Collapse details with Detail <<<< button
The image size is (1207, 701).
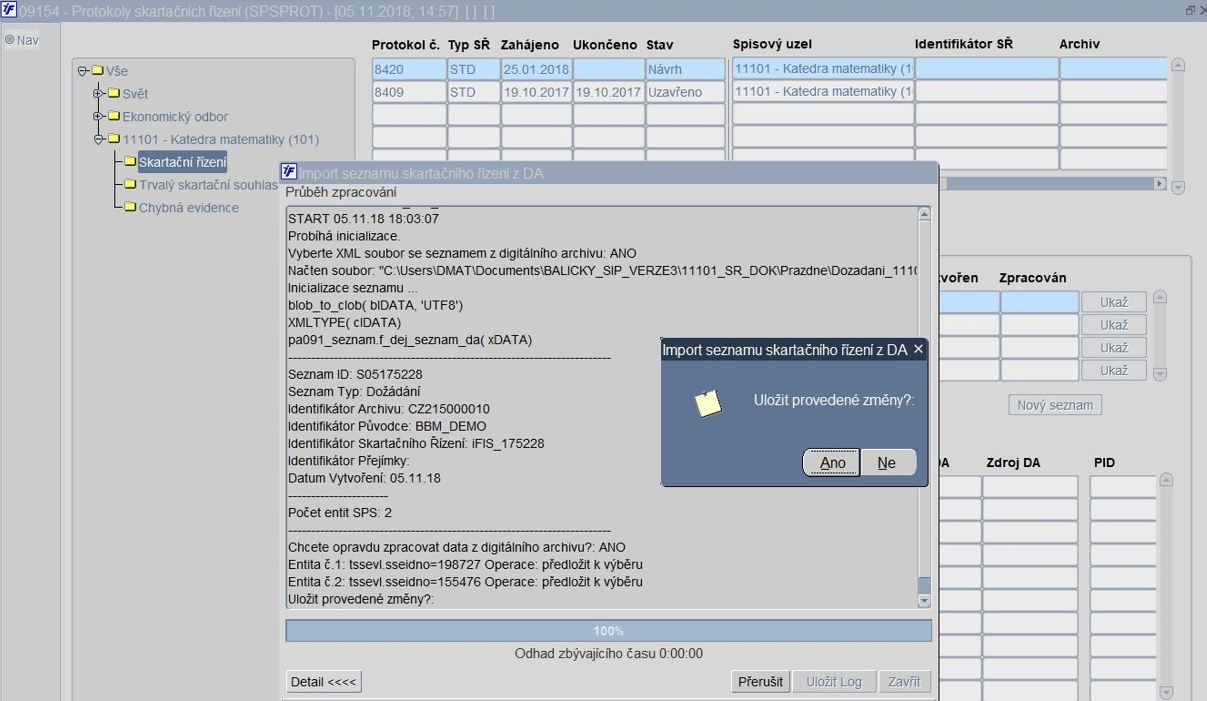[x=324, y=681]
